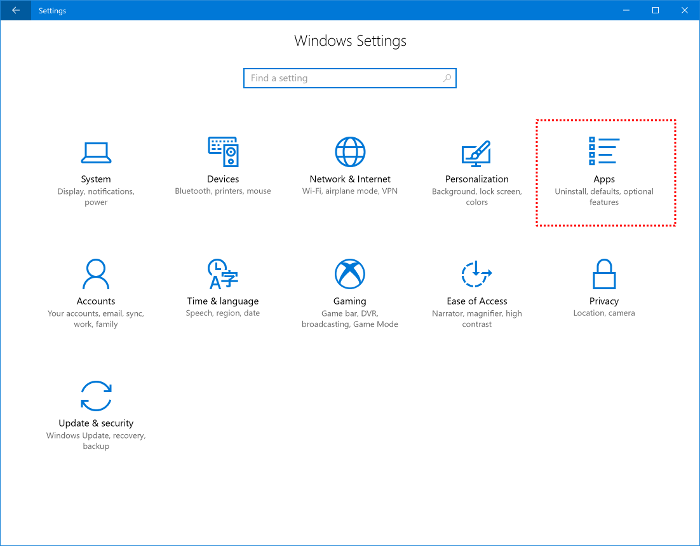Open the System laptop icon
Screen dimensions: 700x546
(96, 153)
